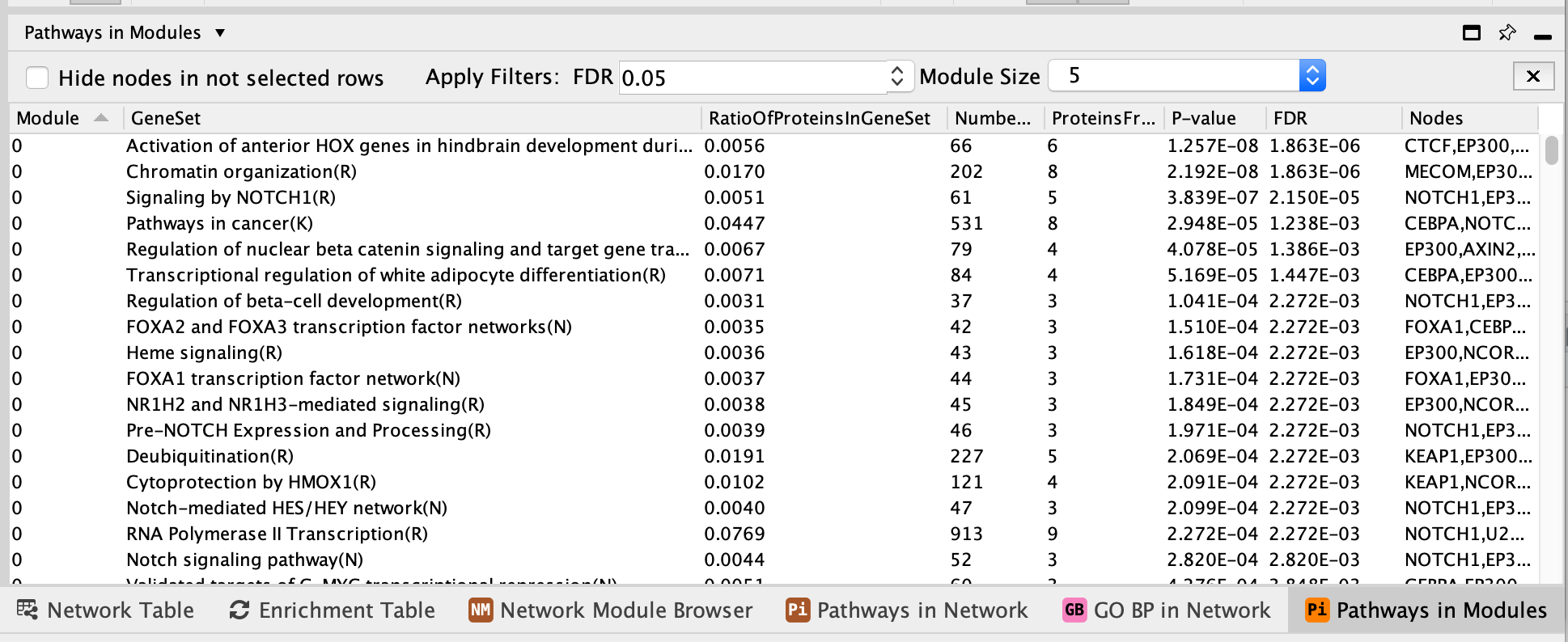This screenshot has height=642, width=1568.
Task: Click P-value cell 2.820E-04
Action: [1212, 560]
